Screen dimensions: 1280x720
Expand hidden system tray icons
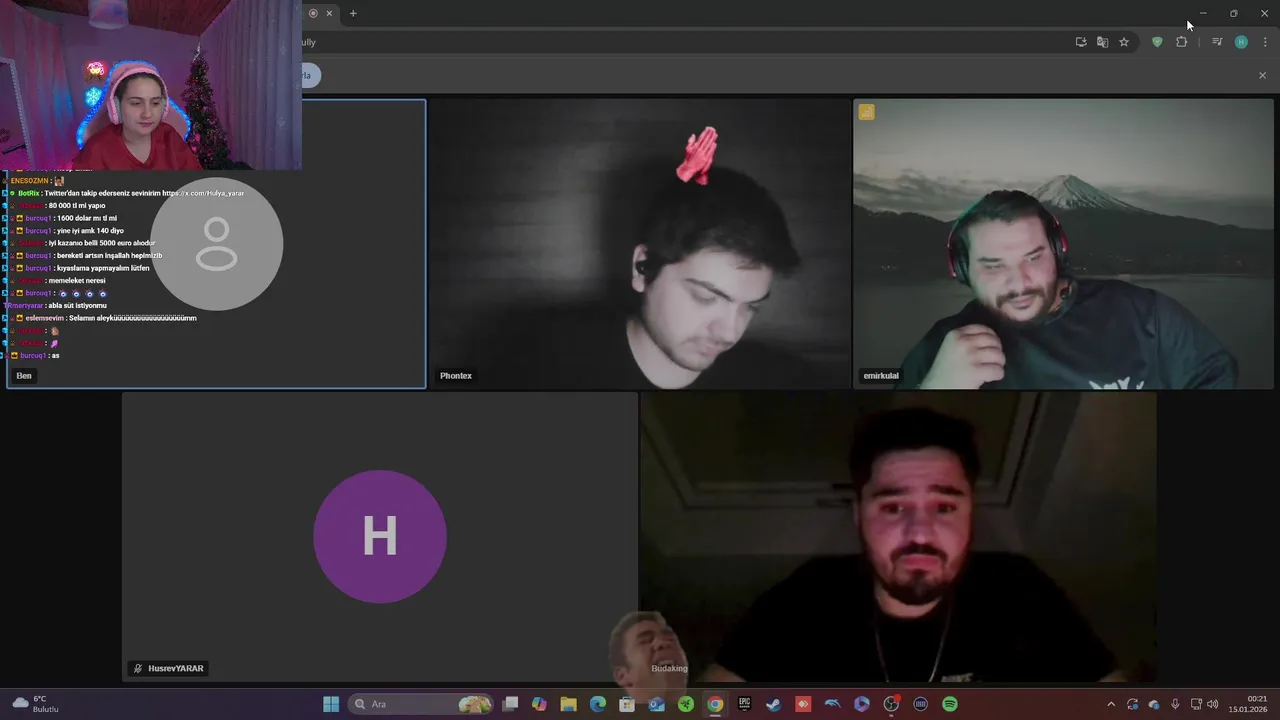coord(1110,704)
